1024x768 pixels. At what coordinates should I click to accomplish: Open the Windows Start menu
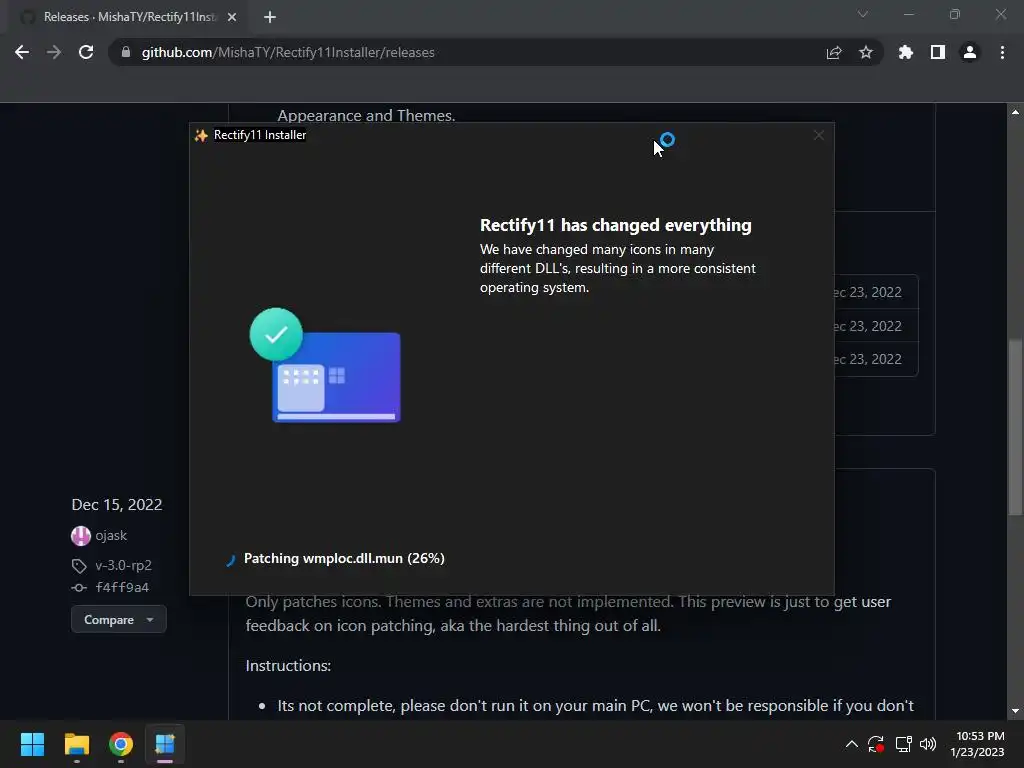click(x=32, y=744)
